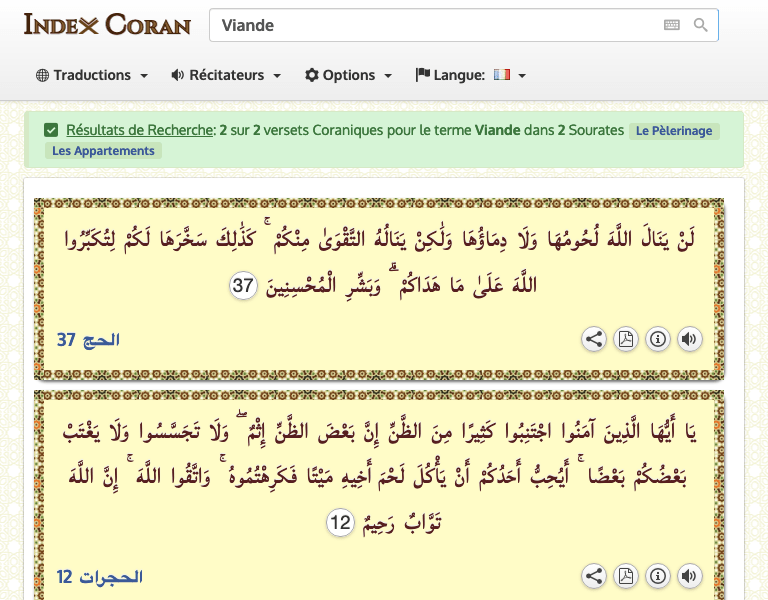The width and height of the screenshot is (768, 600).
Task: Open the virtual keyboard in search box
Action: point(672,25)
